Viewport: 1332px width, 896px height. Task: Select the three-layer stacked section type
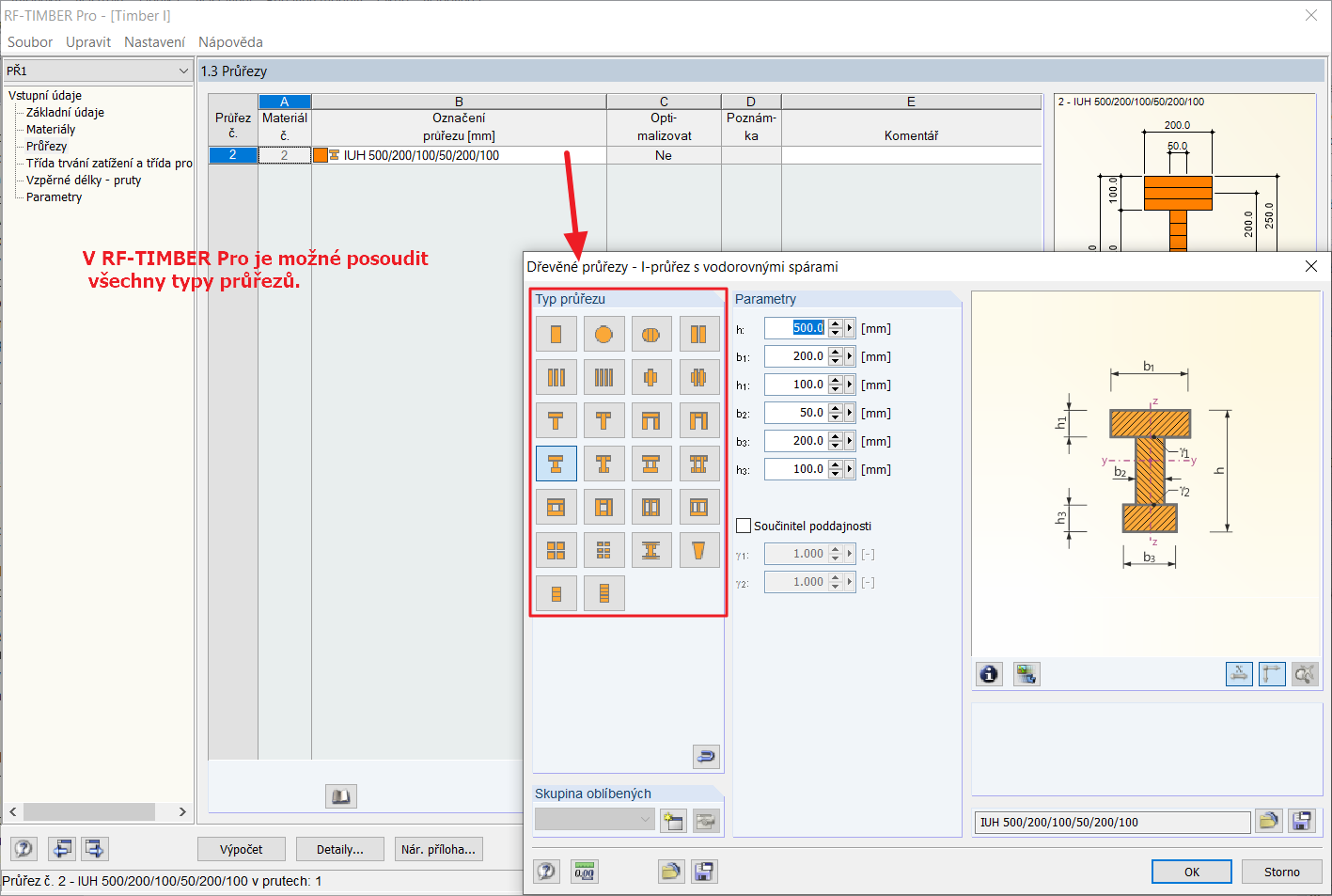pos(556,593)
